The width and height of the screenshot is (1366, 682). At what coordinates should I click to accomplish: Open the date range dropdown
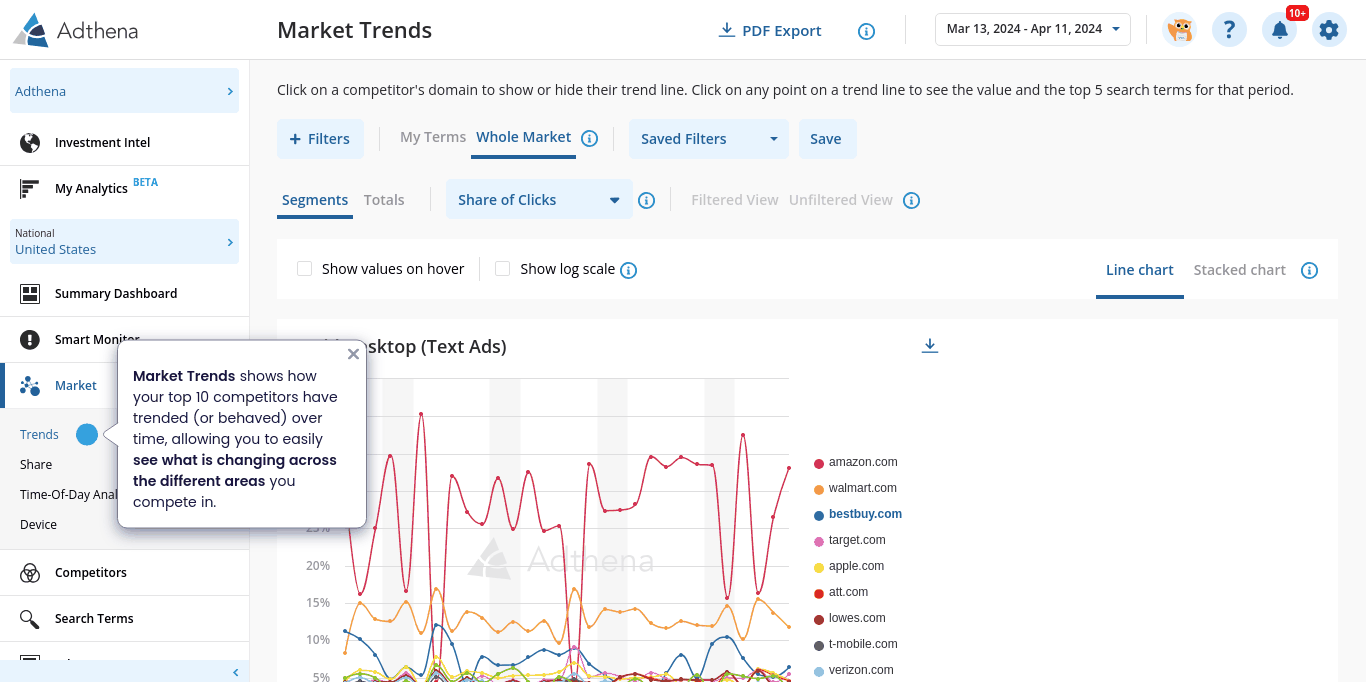point(1033,29)
